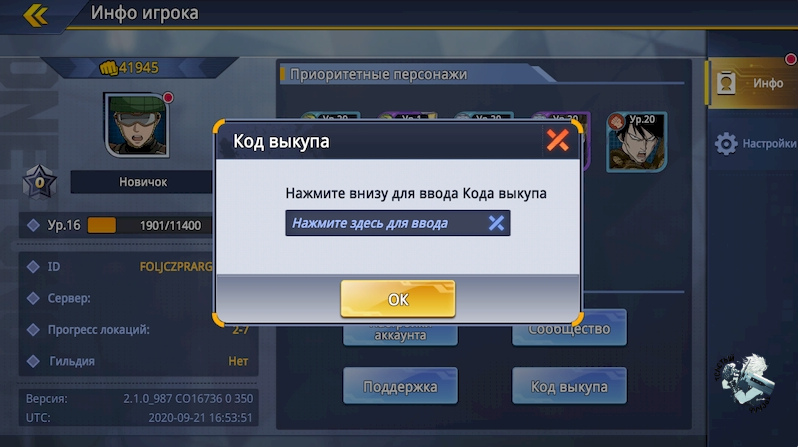Screen dimensions: 801x447
Task: Click the Инфо profile card icon
Action: (x=726, y=83)
